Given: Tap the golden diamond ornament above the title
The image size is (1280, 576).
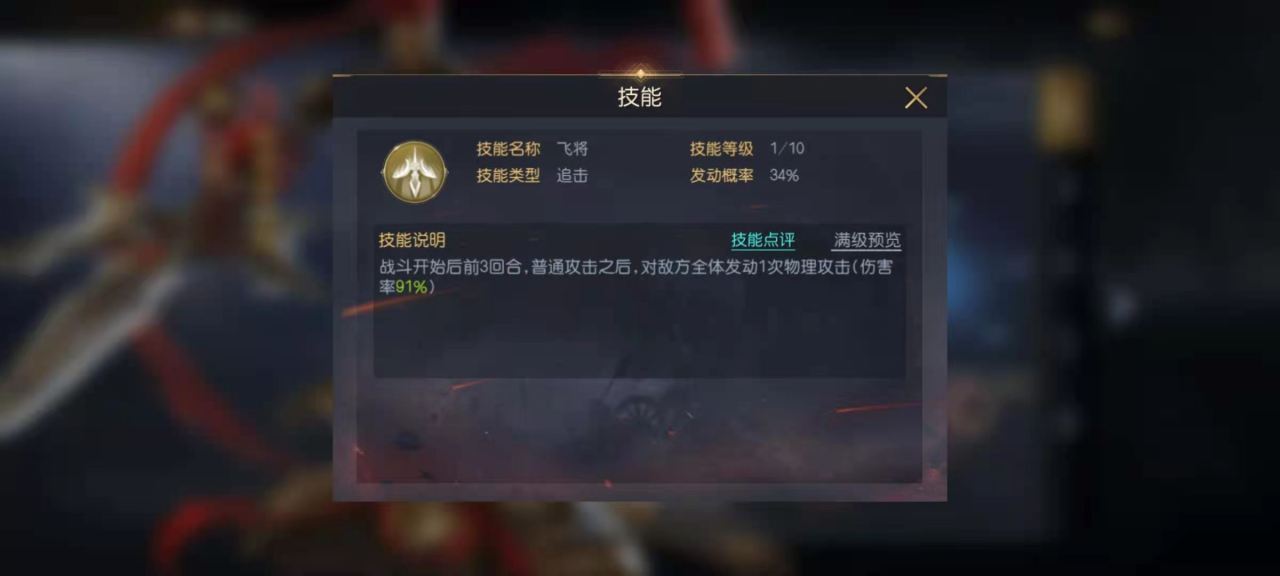Looking at the screenshot, I should [x=640, y=73].
